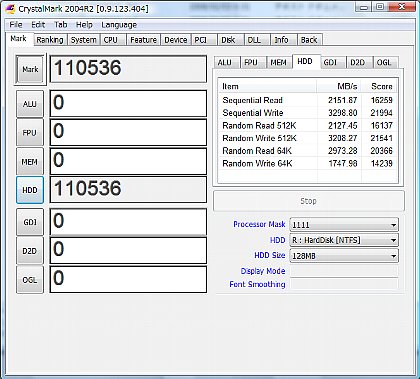Run the MEM benchmark button
Screen dimensions: 420x379
pyautogui.click(x=30, y=162)
